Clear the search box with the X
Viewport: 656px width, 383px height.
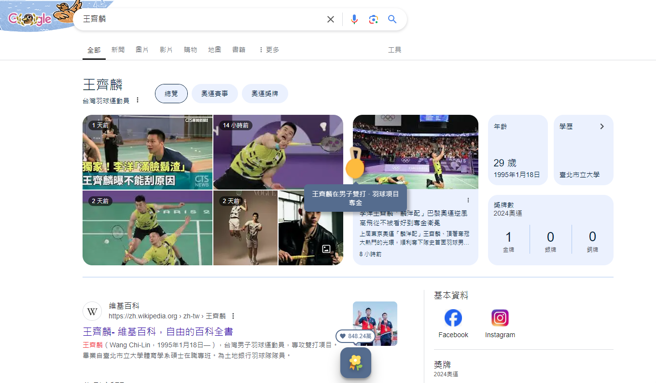click(331, 19)
